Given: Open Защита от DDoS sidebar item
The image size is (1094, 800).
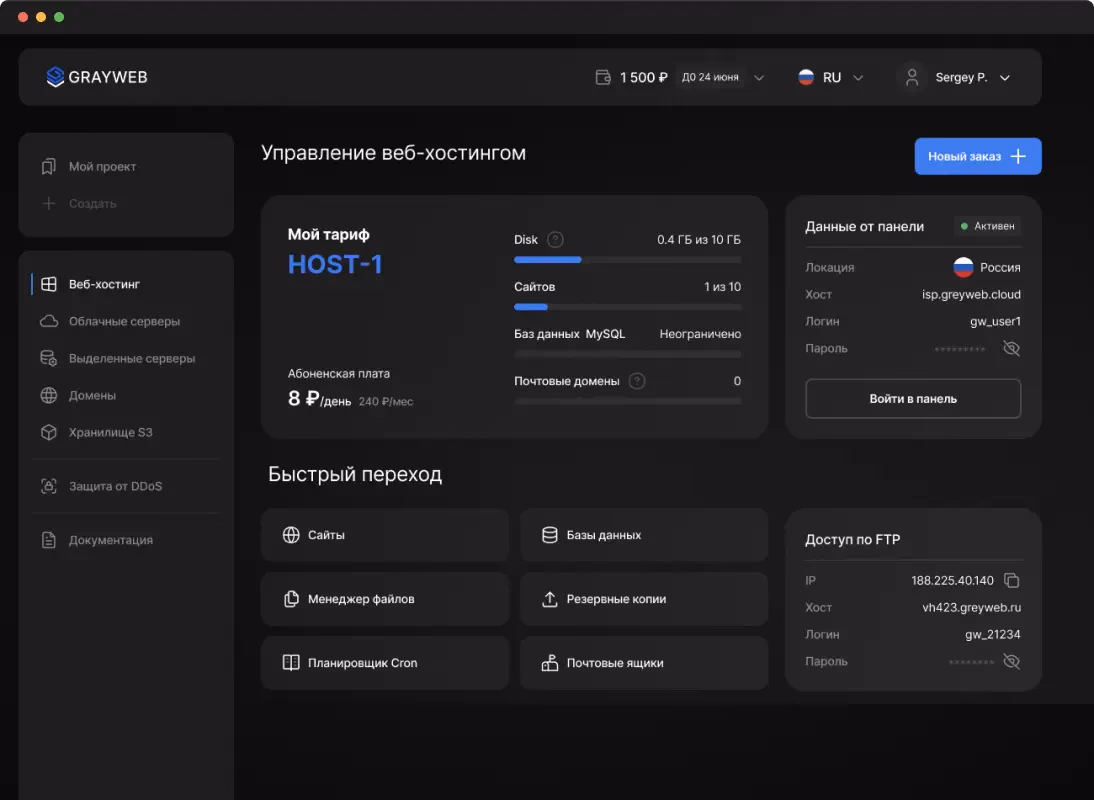Looking at the screenshot, I should click(126, 486).
